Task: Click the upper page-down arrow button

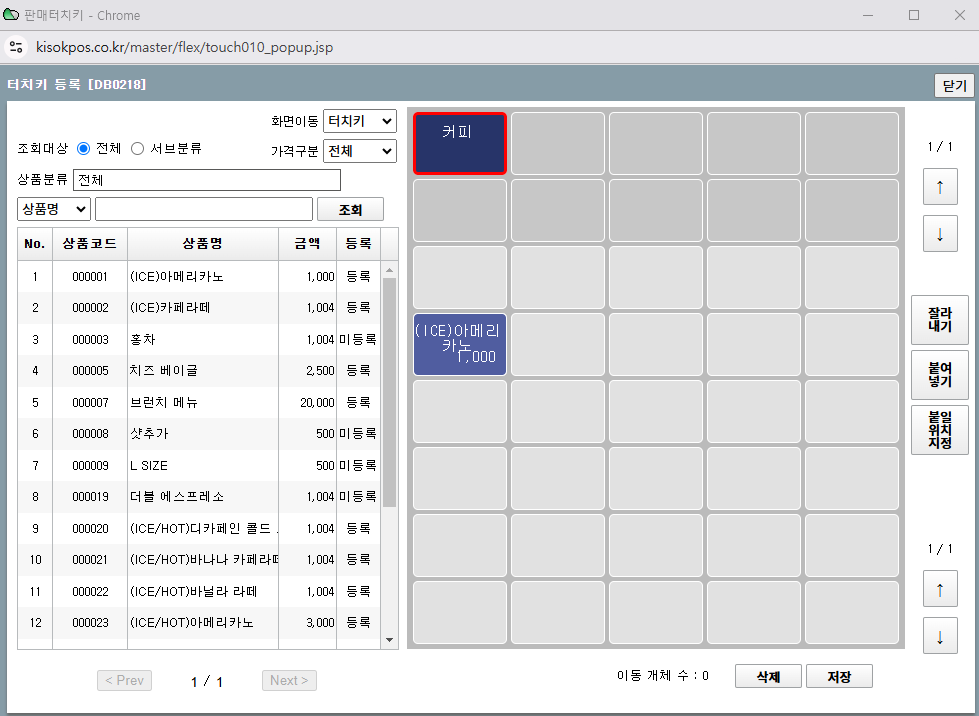Action: 939,234
